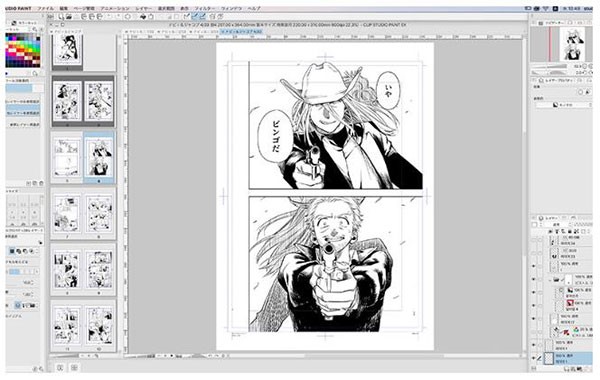Click the Wi-Fi icon in macOS menu bar
The height and width of the screenshot is (380, 600).
(x=546, y=8)
